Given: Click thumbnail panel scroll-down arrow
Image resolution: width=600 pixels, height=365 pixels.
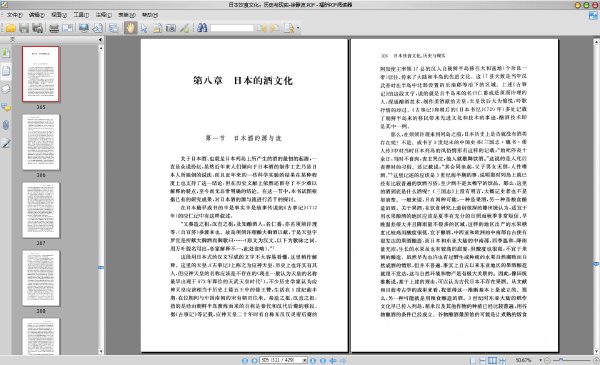Looking at the screenshot, I should (x=101, y=351).
